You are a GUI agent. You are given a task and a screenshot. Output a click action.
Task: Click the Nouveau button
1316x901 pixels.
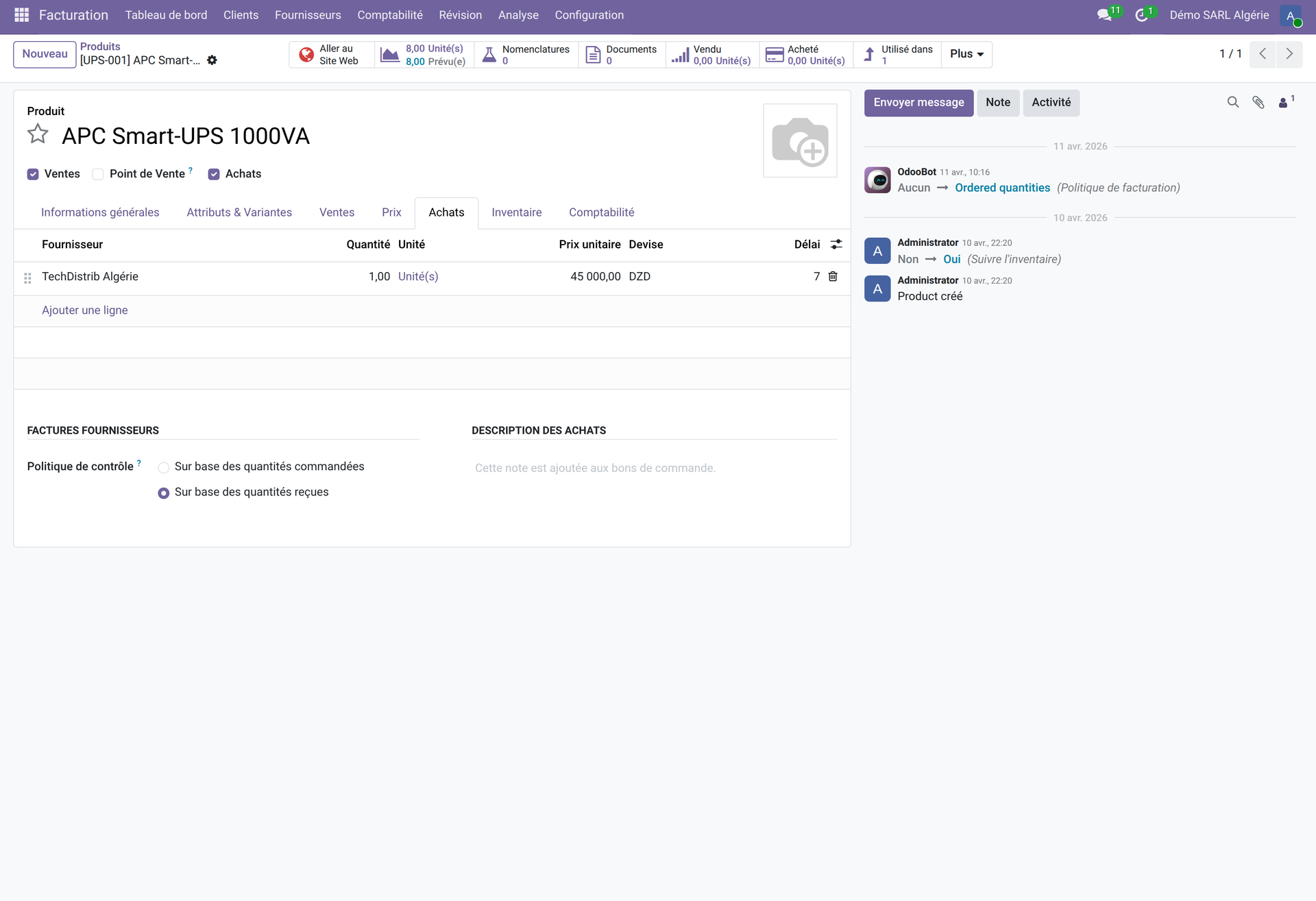[45, 54]
